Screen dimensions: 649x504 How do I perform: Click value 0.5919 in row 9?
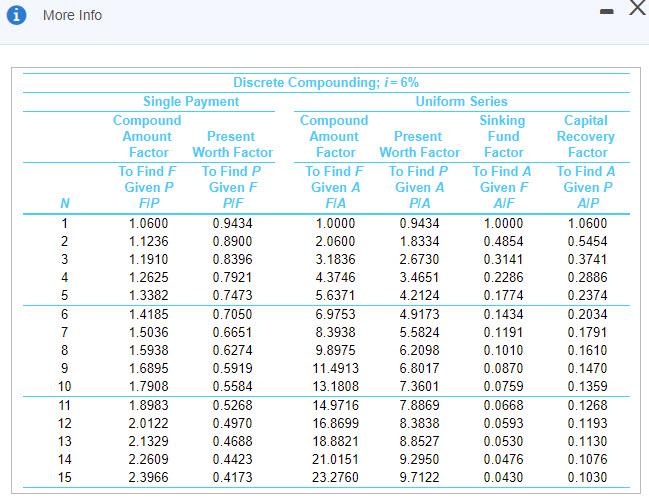coord(232,368)
